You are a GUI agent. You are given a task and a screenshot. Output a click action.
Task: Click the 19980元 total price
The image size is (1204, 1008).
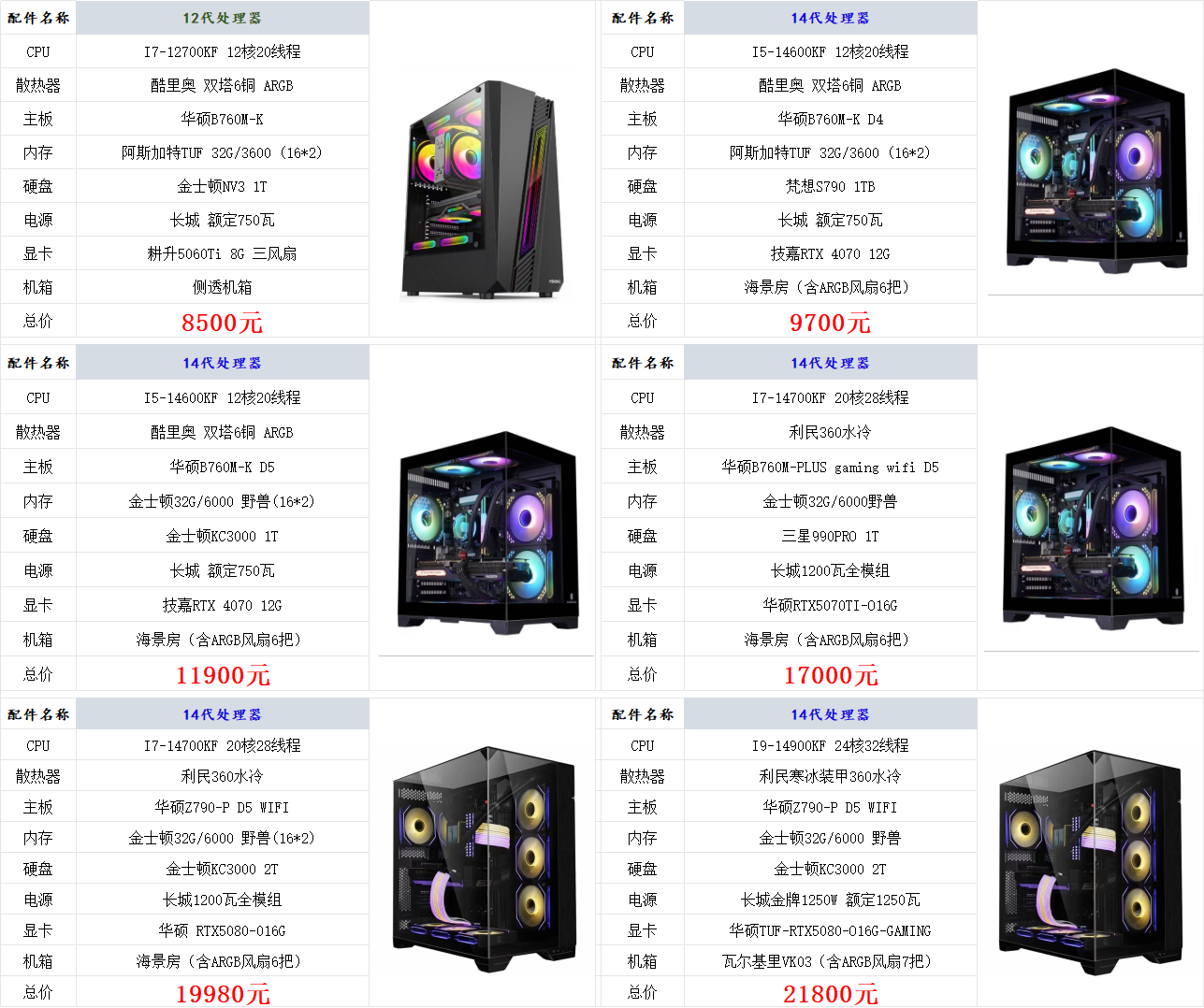click(223, 993)
